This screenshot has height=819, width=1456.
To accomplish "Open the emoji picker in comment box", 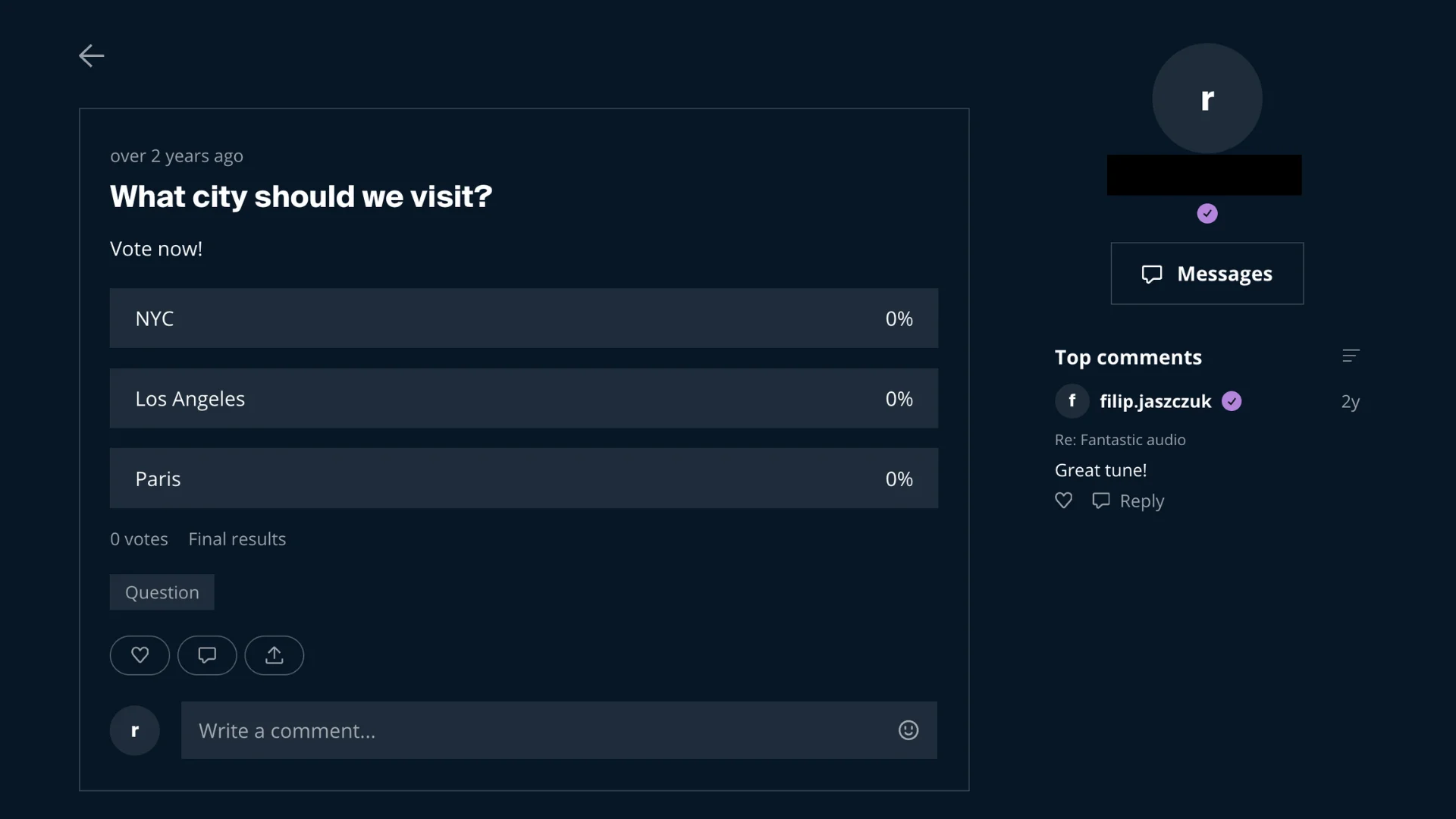I will [x=908, y=730].
